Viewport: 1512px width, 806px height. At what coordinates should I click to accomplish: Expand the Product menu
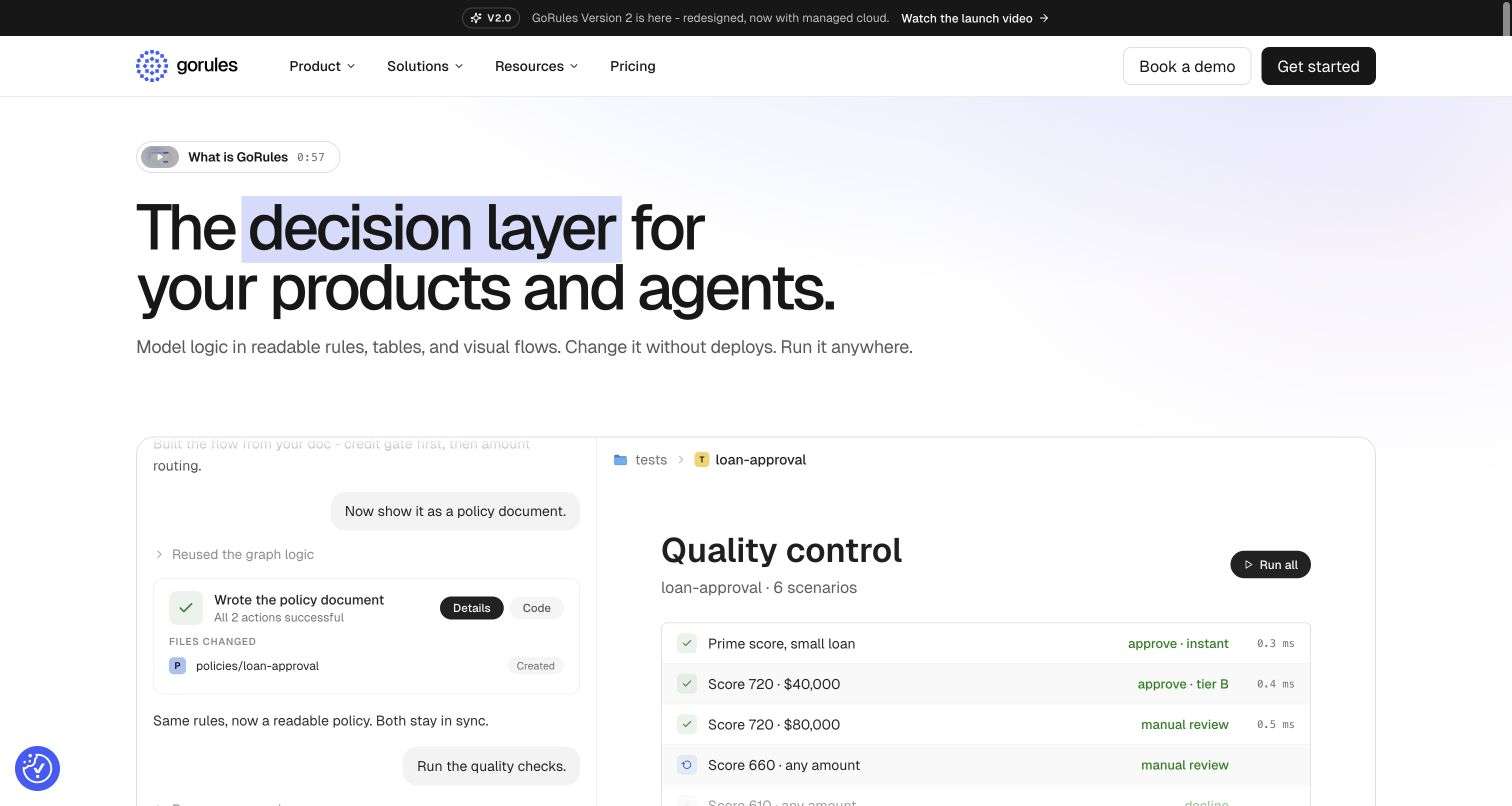point(322,66)
